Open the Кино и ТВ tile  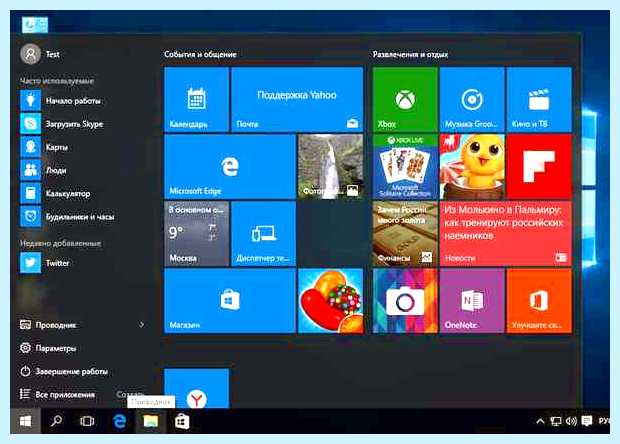click(539, 99)
